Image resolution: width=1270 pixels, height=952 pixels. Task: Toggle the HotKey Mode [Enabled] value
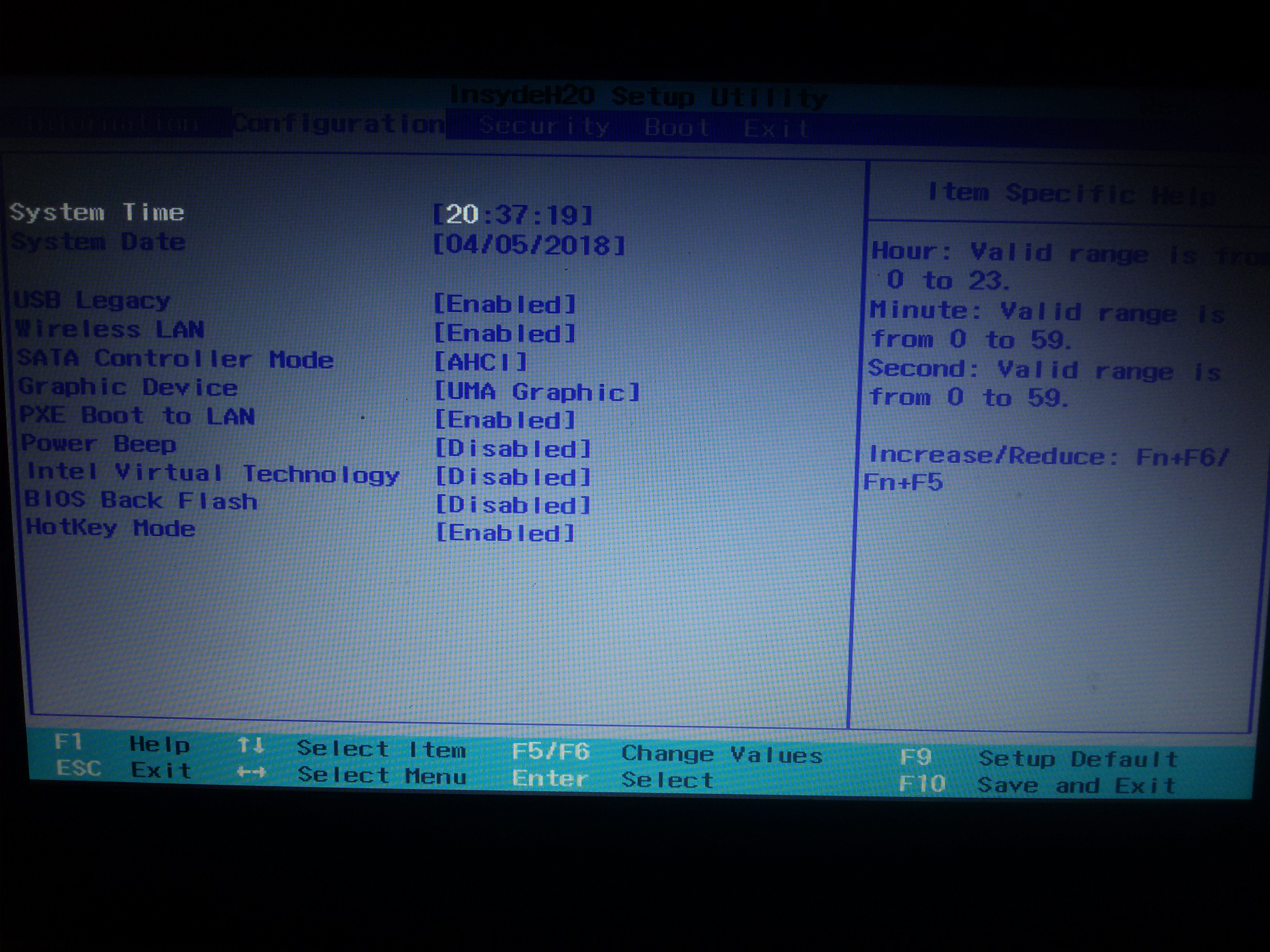coord(505,533)
